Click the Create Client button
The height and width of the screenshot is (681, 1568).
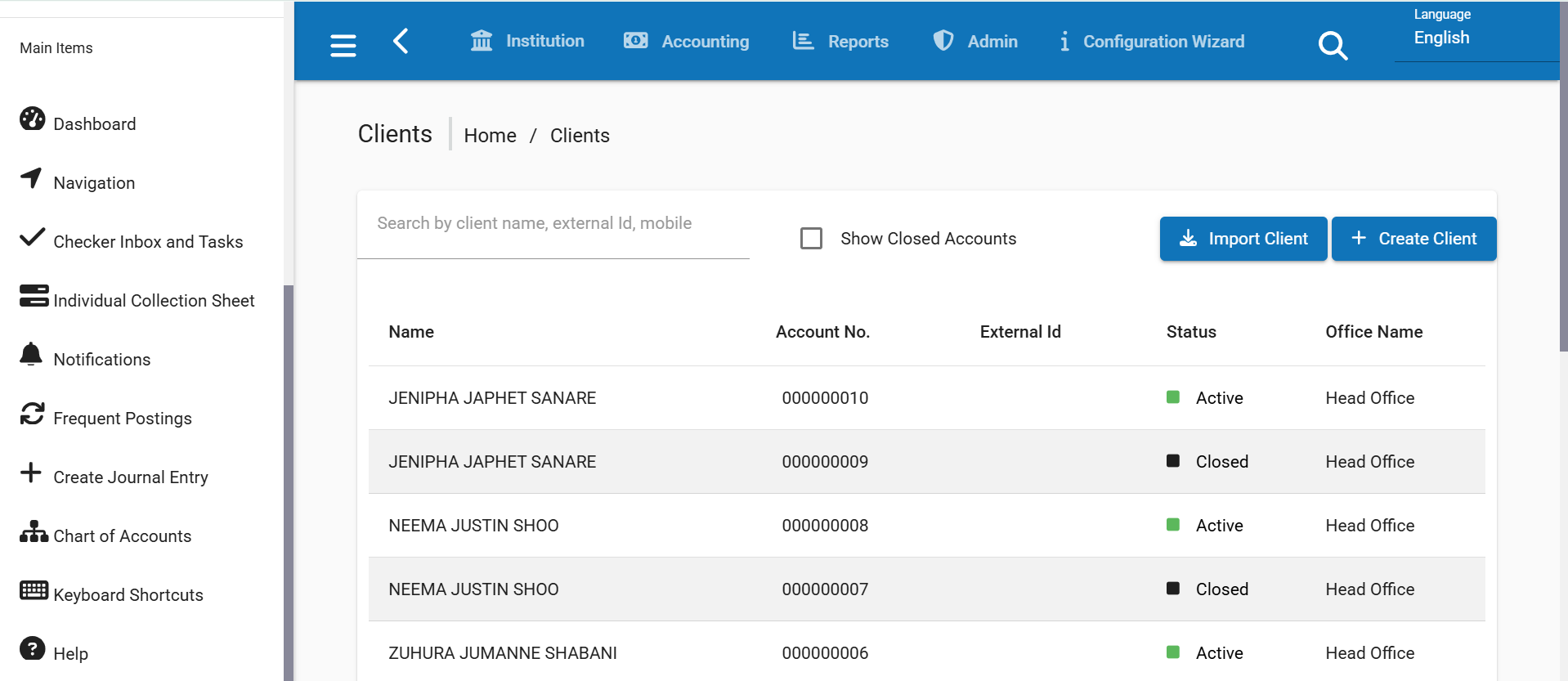click(1413, 239)
